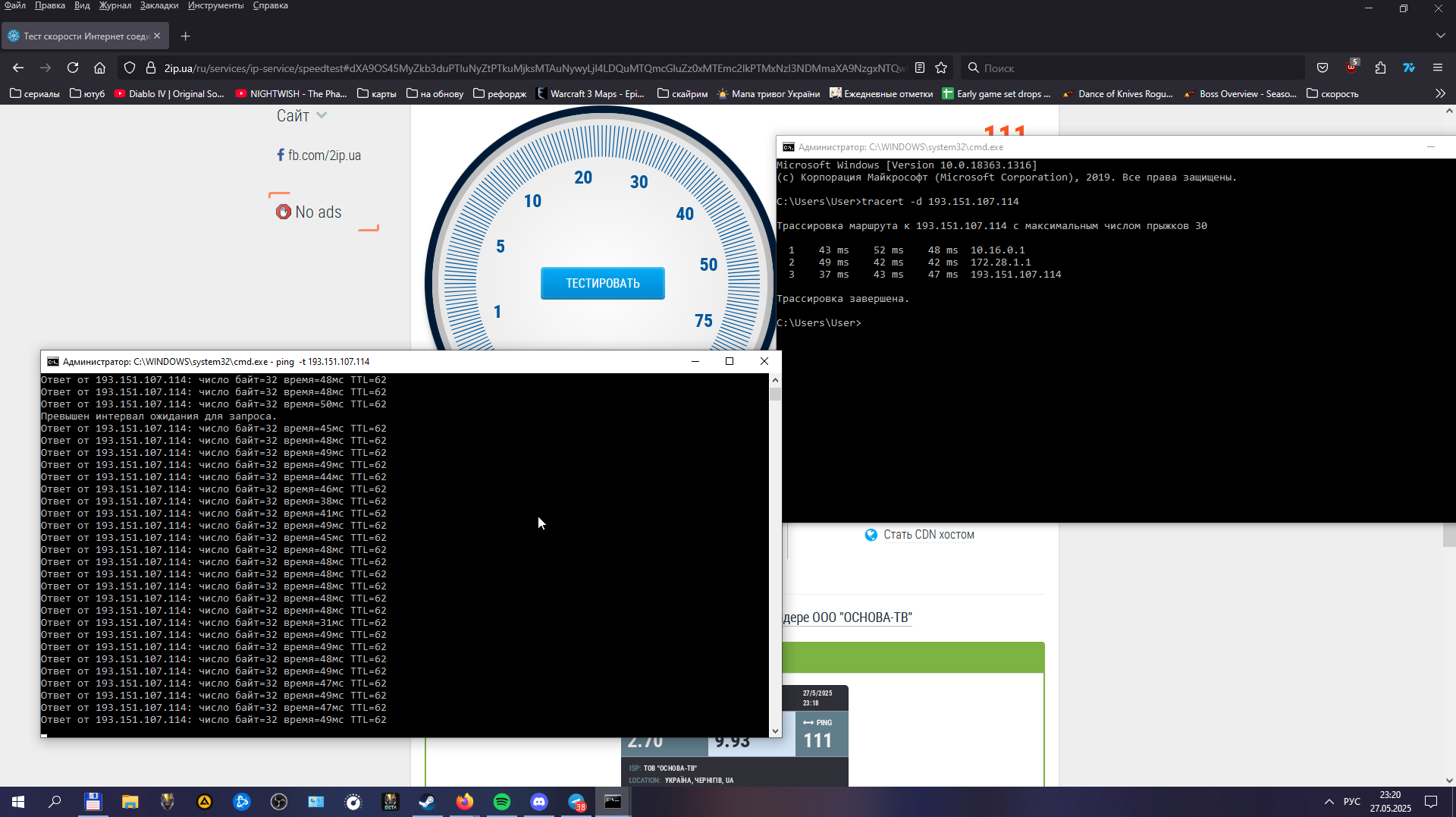Open the TradingView extension icon
The height and width of the screenshot is (817, 1456).
1409,68
